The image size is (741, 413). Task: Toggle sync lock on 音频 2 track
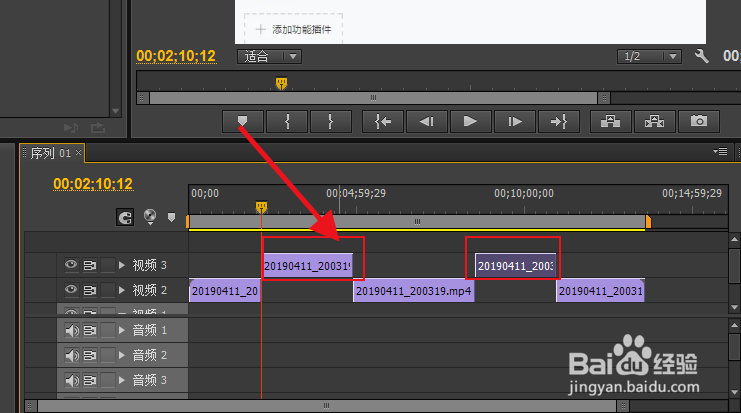click(90, 355)
